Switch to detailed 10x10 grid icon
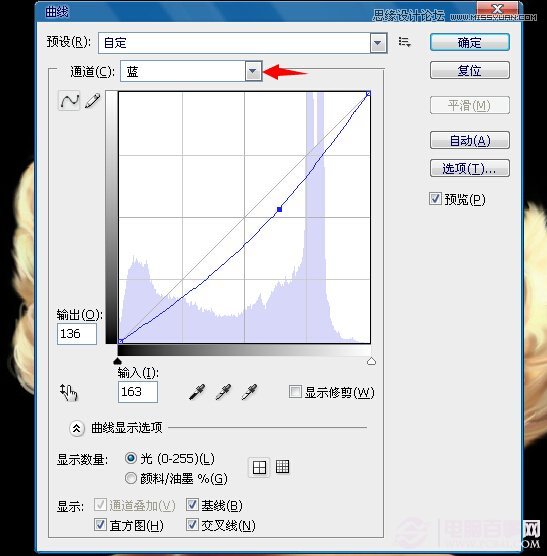Screen dimensions: 547x556 (x=282, y=467)
